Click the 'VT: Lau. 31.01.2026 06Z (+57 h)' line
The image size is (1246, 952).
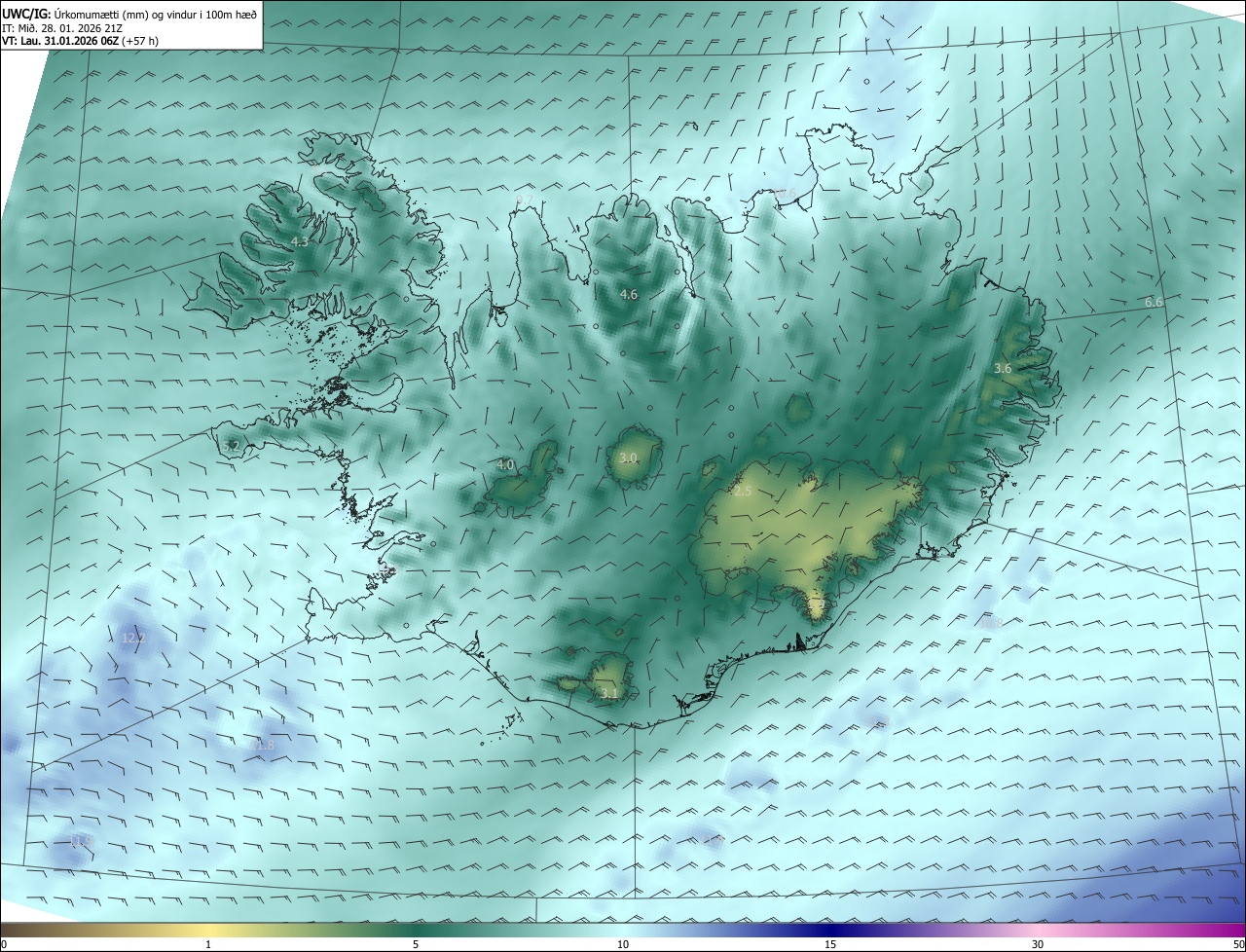click(x=81, y=41)
